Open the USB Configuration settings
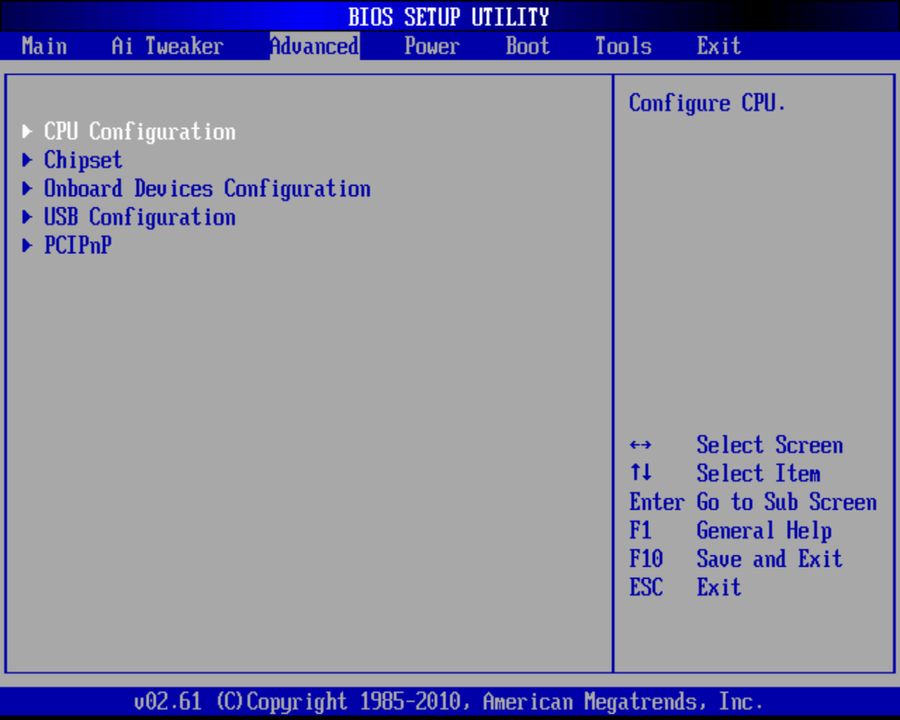This screenshot has width=900, height=720. [x=139, y=217]
